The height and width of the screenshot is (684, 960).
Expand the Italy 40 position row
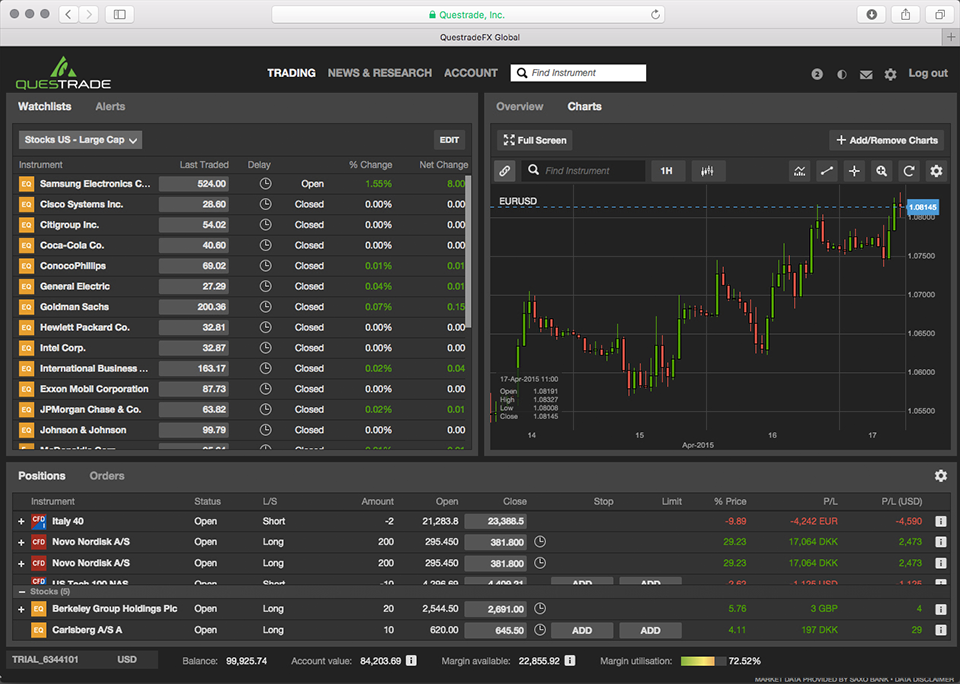coord(21,522)
